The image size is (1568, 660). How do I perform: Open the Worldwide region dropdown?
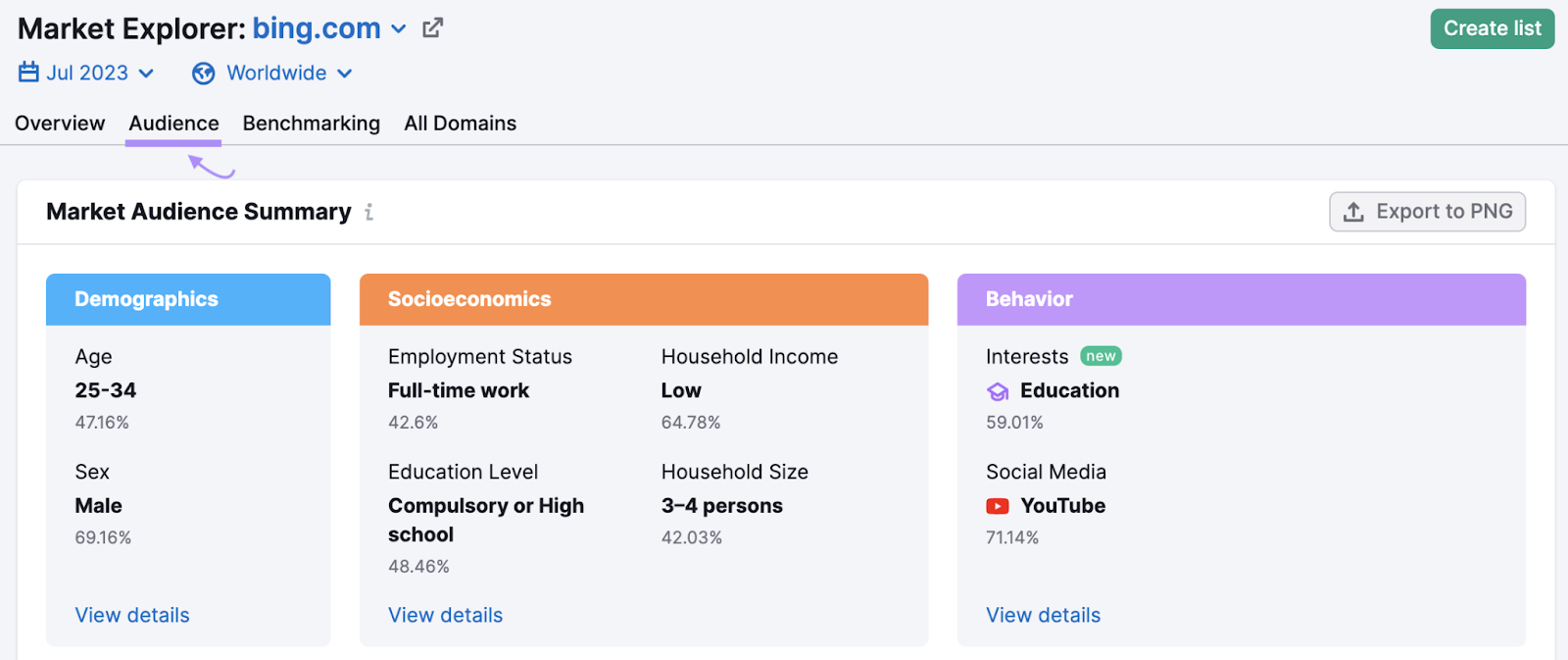(271, 74)
